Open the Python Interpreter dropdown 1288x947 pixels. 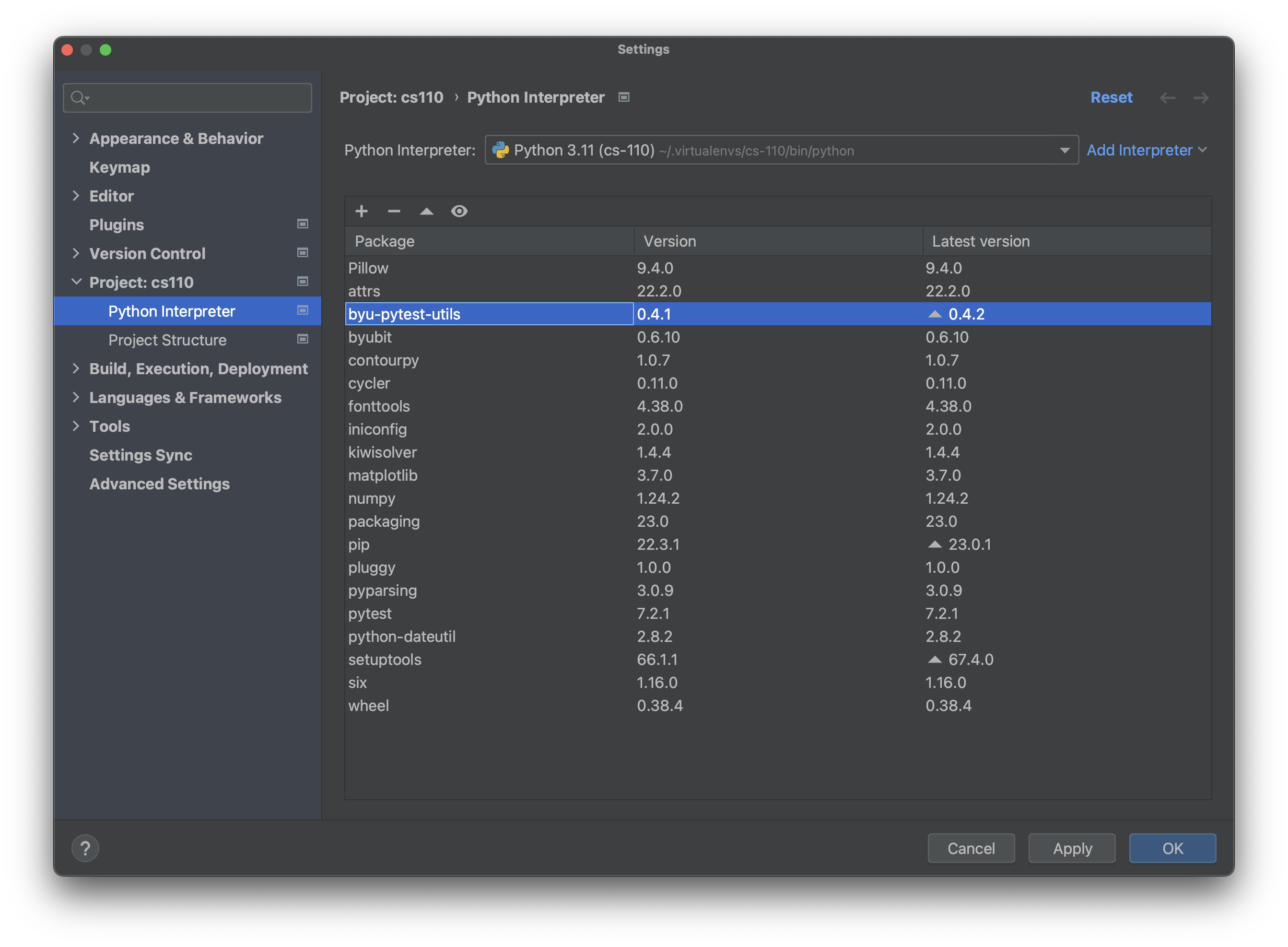click(1065, 150)
